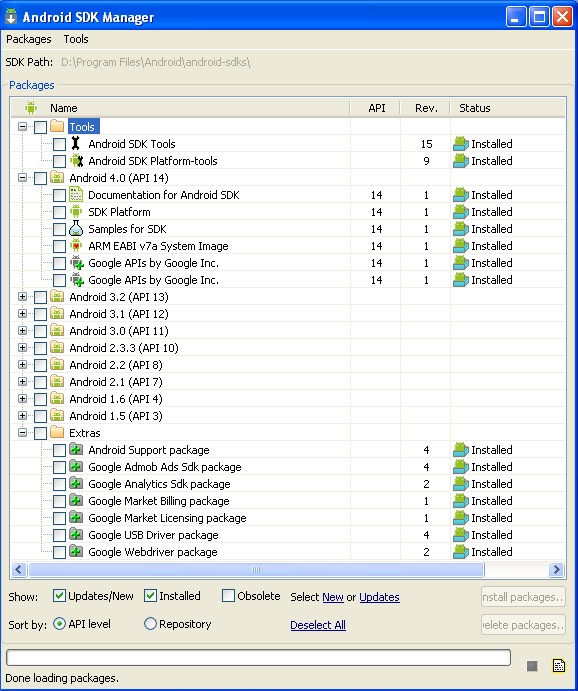Click the wrench icon beside Android SDK Tools
Viewport: 578px width, 691px height.
pyautogui.click(x=76, y=144)
